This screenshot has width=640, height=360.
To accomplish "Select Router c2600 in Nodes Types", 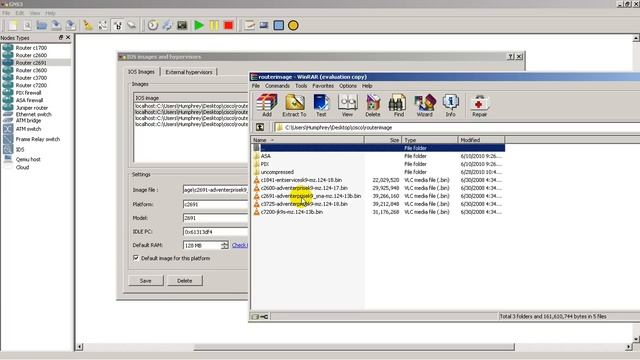I will [31, 55].
